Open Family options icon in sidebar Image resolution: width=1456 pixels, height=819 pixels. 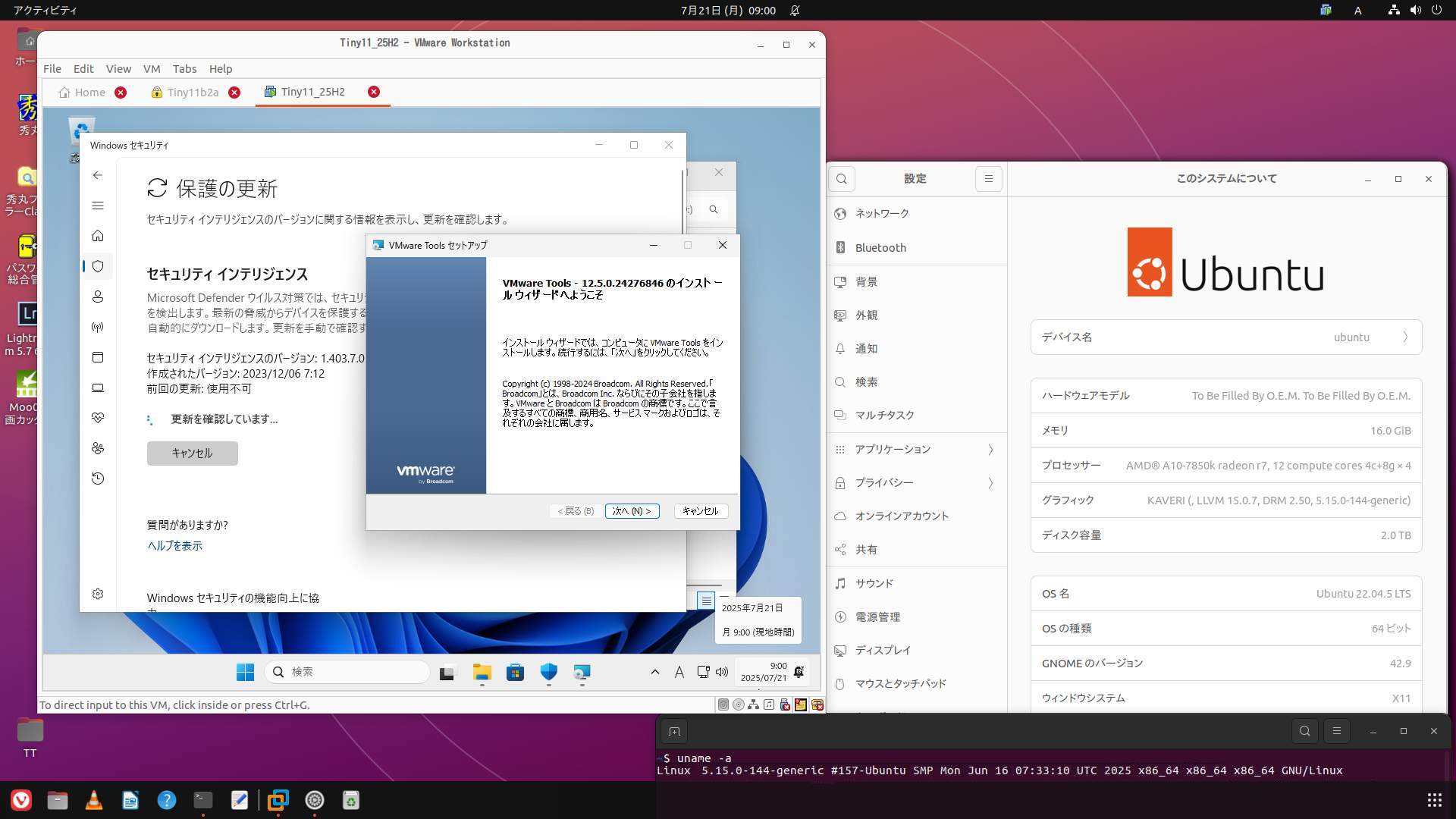click(98, 448)
